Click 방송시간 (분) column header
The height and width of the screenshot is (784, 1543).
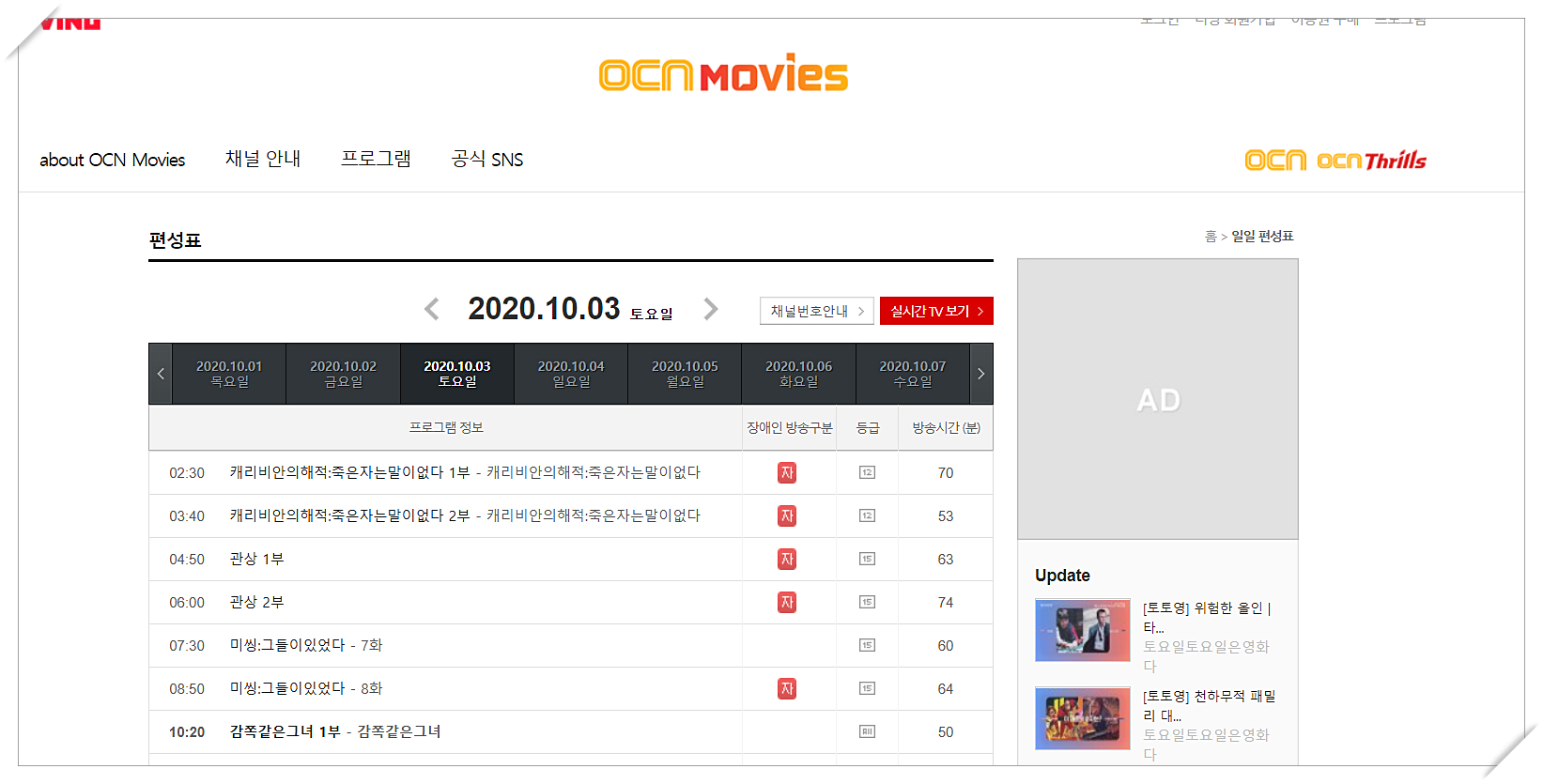946,428
